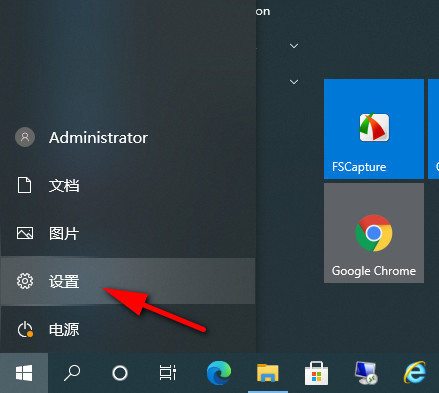Open 文档 in the Start menu
The height and width of the screenshot is (393, 439).
[x=128, y=185]
